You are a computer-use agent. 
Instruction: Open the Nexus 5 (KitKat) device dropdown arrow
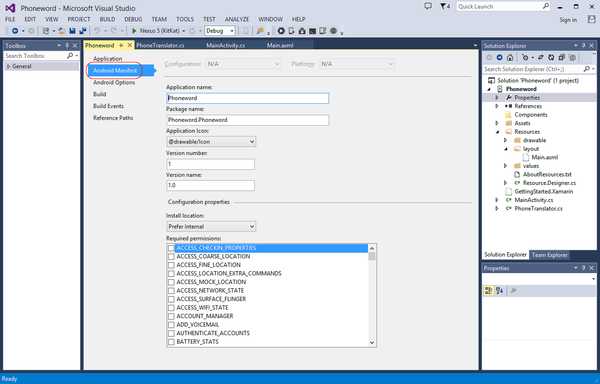click(x=184, y=31)
